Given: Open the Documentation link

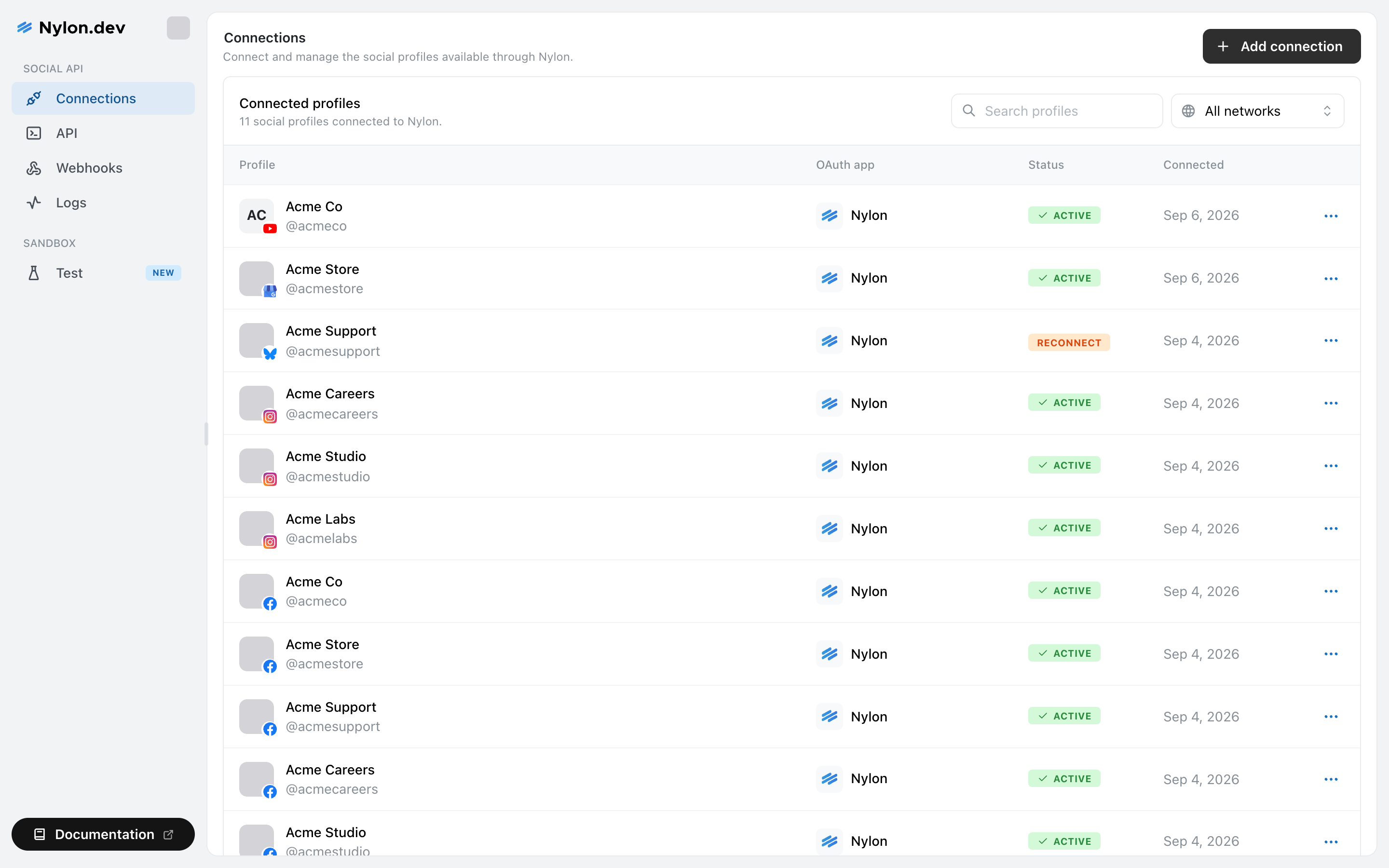Looking at the screenshot, I should (x=103, y=834).
